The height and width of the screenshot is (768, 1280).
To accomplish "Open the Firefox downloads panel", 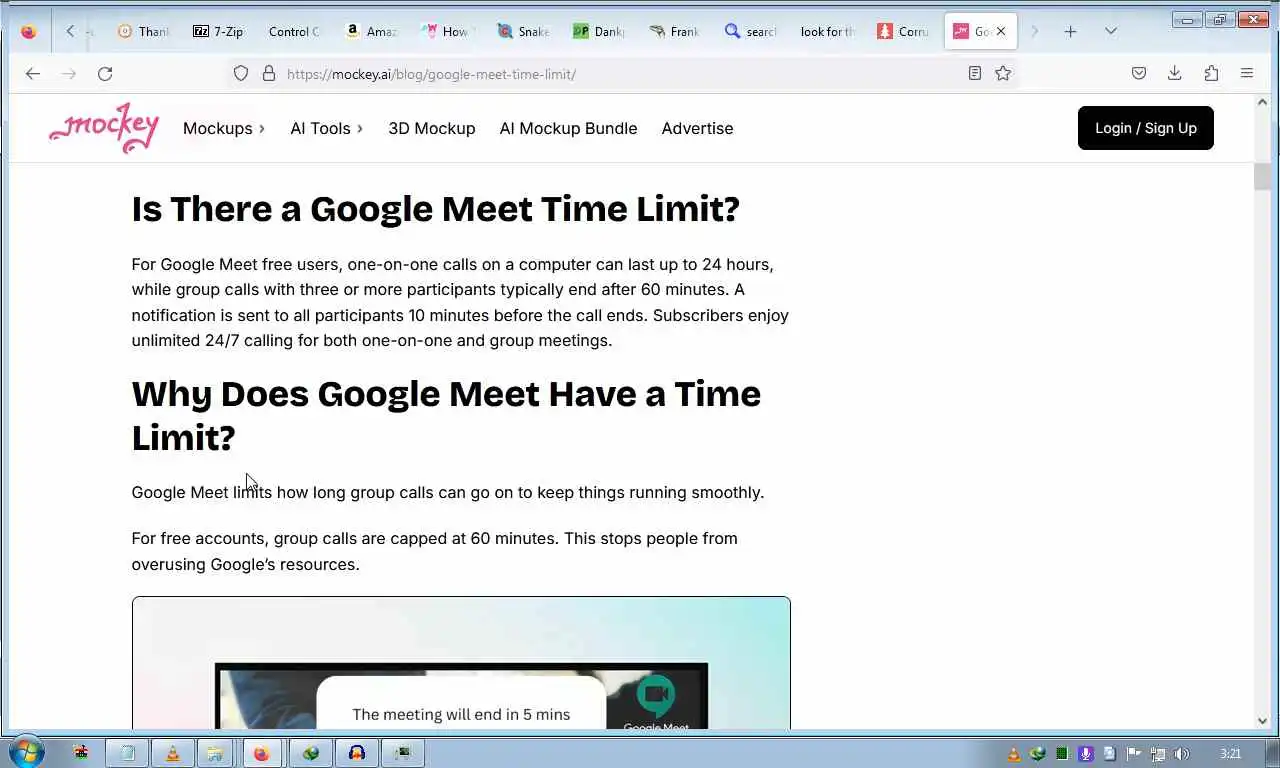I will (x=1175, y=74).
